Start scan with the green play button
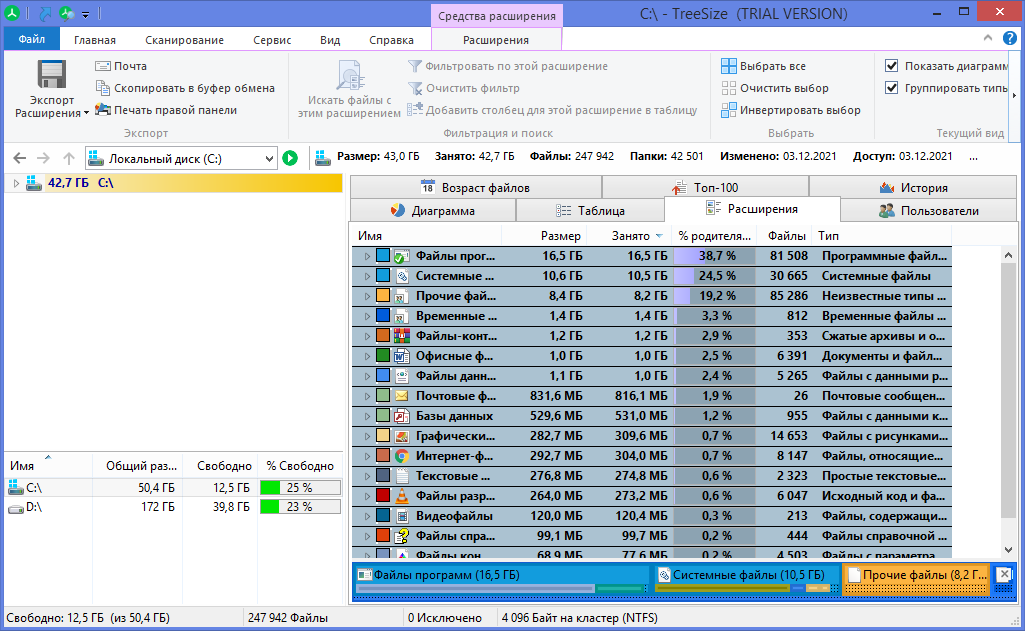The image size is (1025, 631). 290,158
